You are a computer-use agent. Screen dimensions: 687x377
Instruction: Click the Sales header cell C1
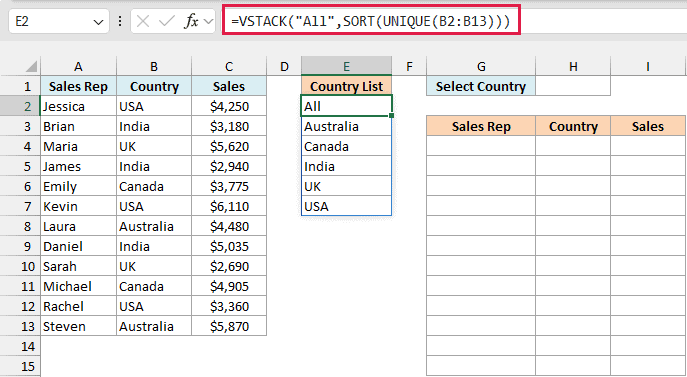tap(229, 86)
